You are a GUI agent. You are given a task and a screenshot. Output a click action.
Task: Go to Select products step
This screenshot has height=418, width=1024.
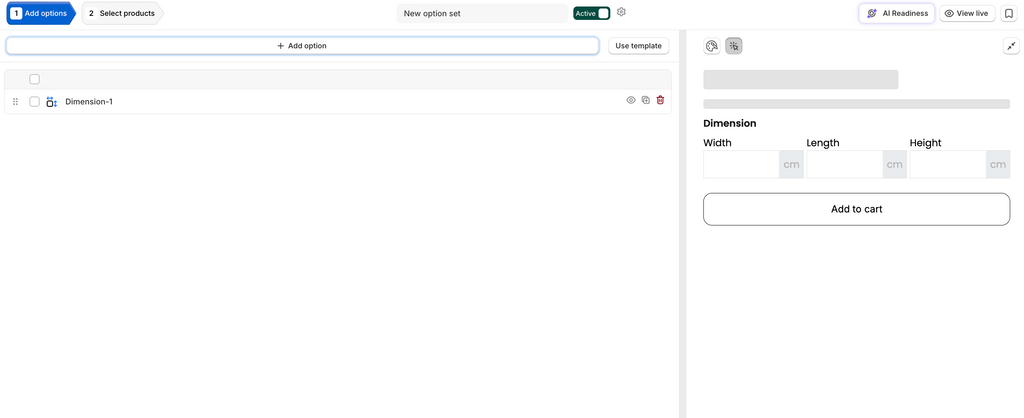pyautogui.click(x=123, y=13)
